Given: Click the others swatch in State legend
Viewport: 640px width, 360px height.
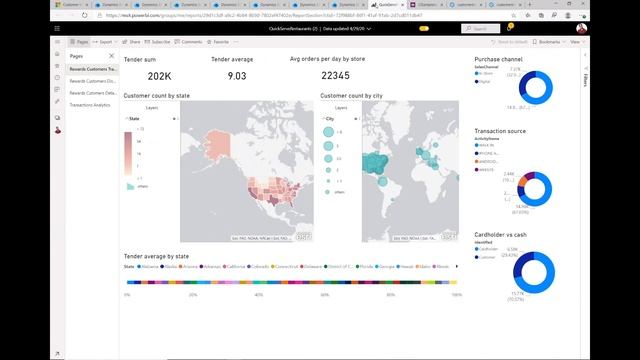Looking at the screenshot, I should (x=130, y=187).
